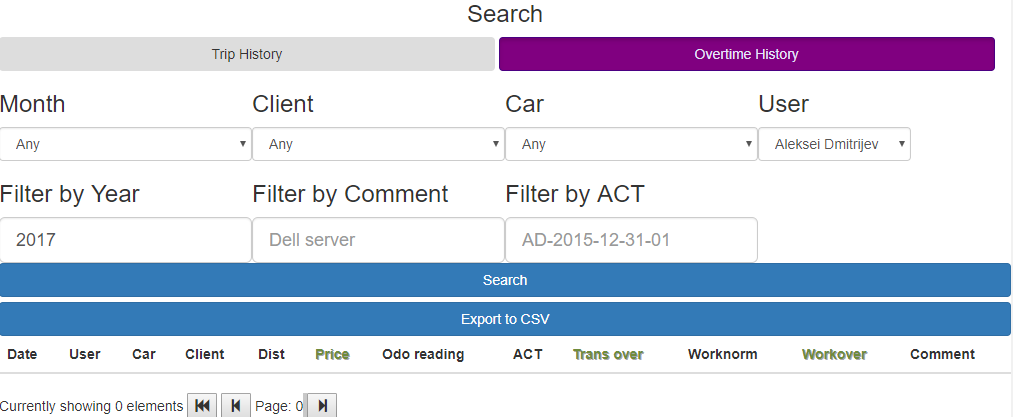
Task: Click the Comment column header
Action: 942,354
